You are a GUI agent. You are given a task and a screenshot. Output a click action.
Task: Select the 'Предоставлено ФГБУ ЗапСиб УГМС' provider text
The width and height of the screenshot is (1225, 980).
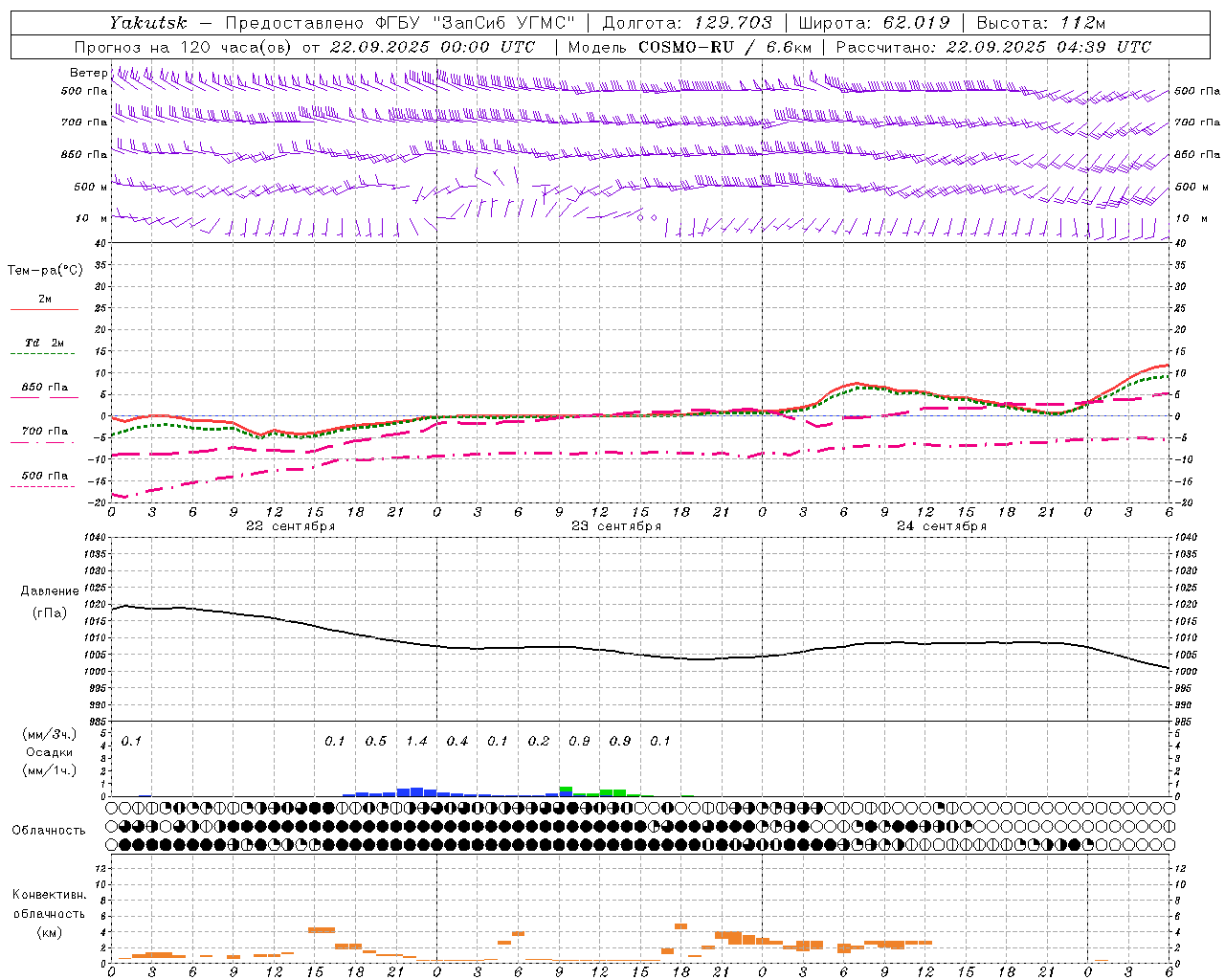tap(399, 22)
